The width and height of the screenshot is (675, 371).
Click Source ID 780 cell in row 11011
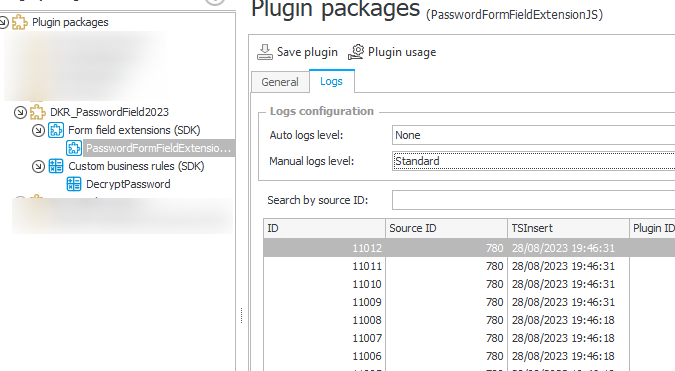[x=446, y=266]
